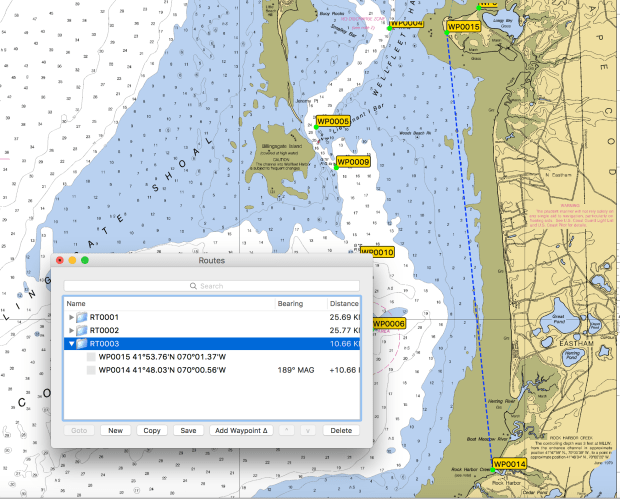Screen dimensions: 620x499
Task: Close the Routes window with red button
Action: click(59, 260)
